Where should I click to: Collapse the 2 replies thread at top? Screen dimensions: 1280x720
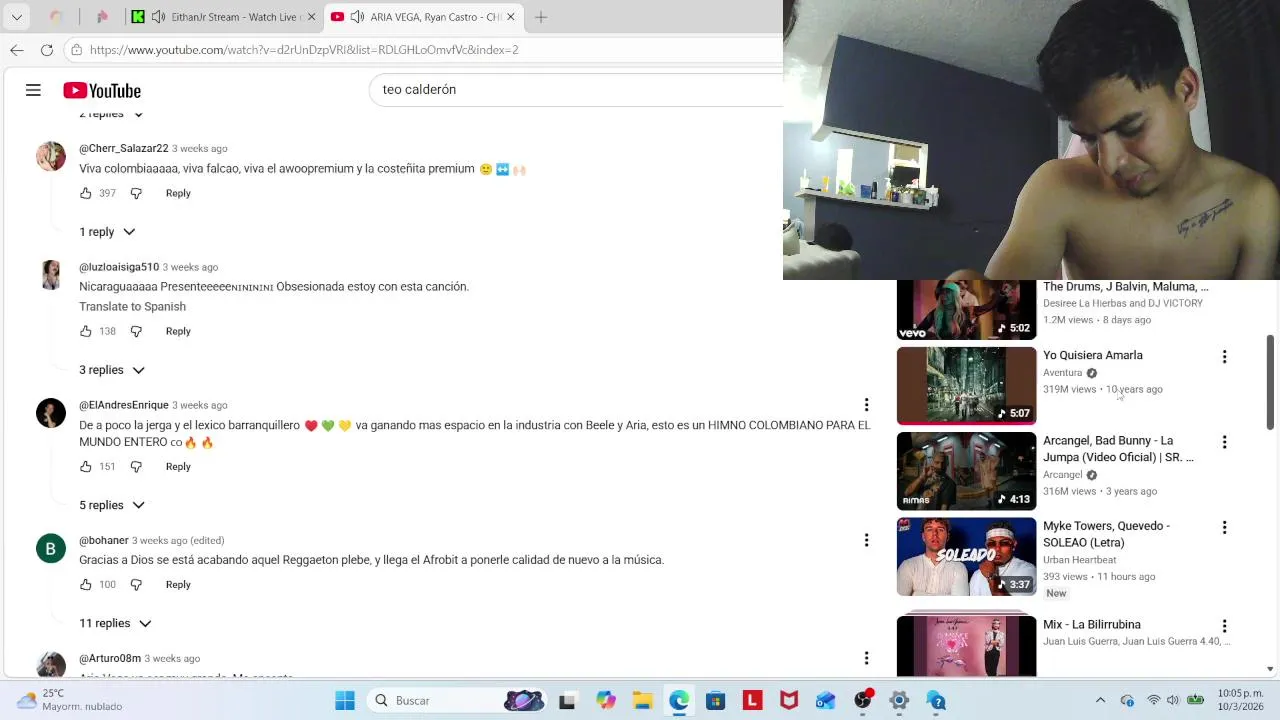112,115
